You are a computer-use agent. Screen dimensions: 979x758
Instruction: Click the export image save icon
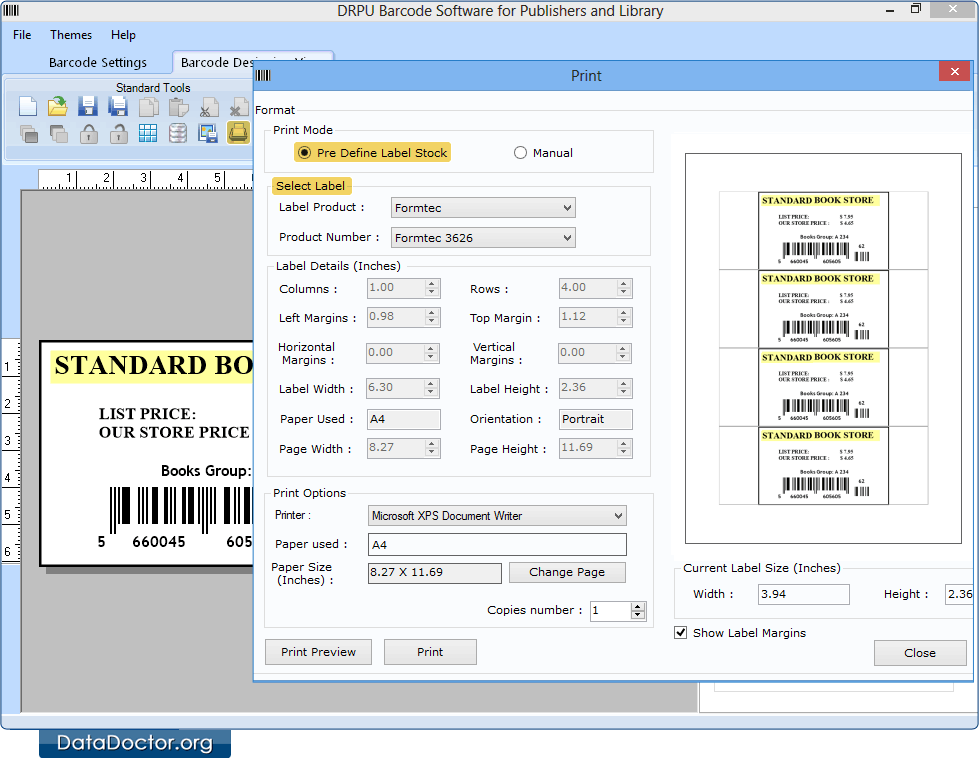208,133
